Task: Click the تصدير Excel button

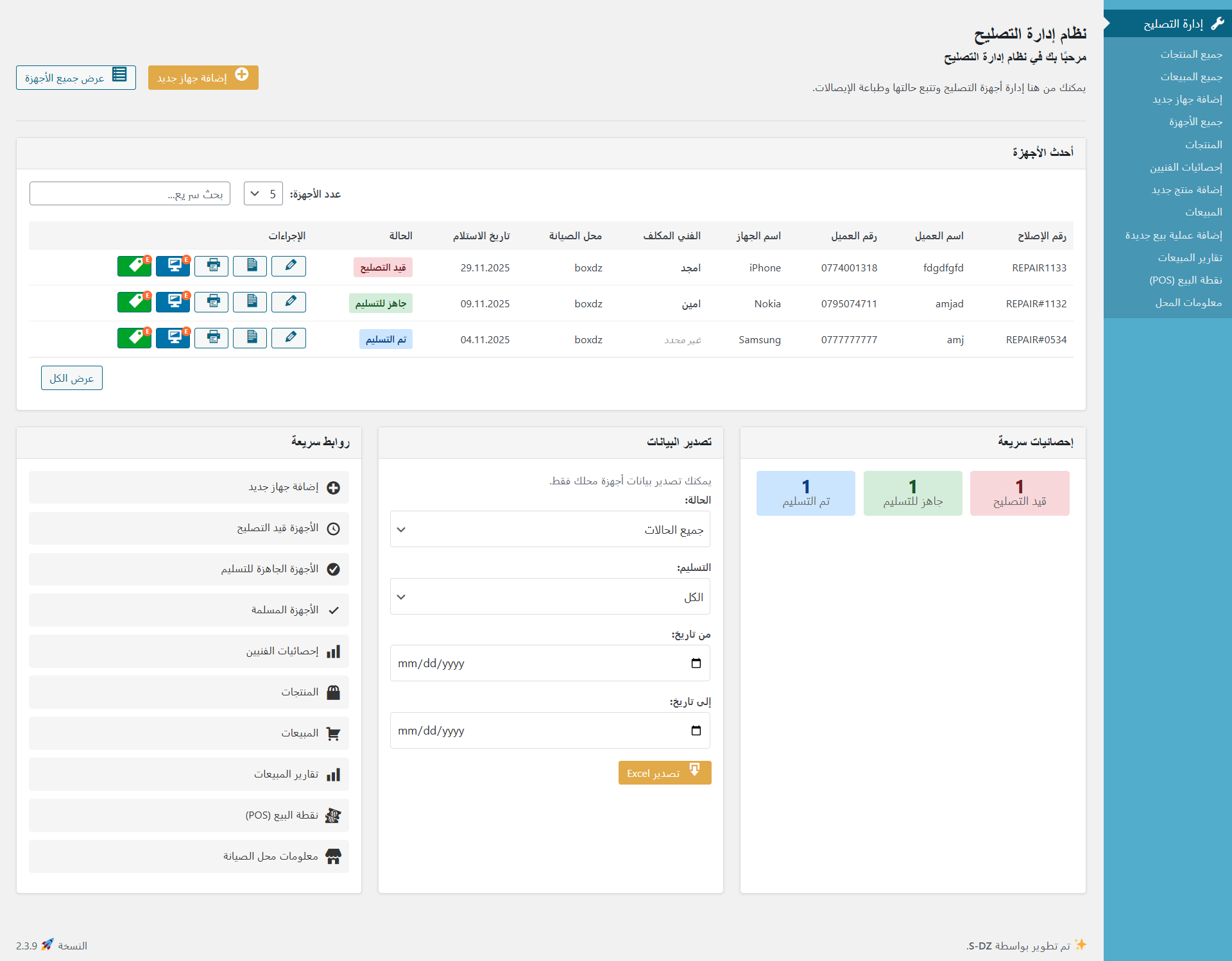Action: [664, 773]
